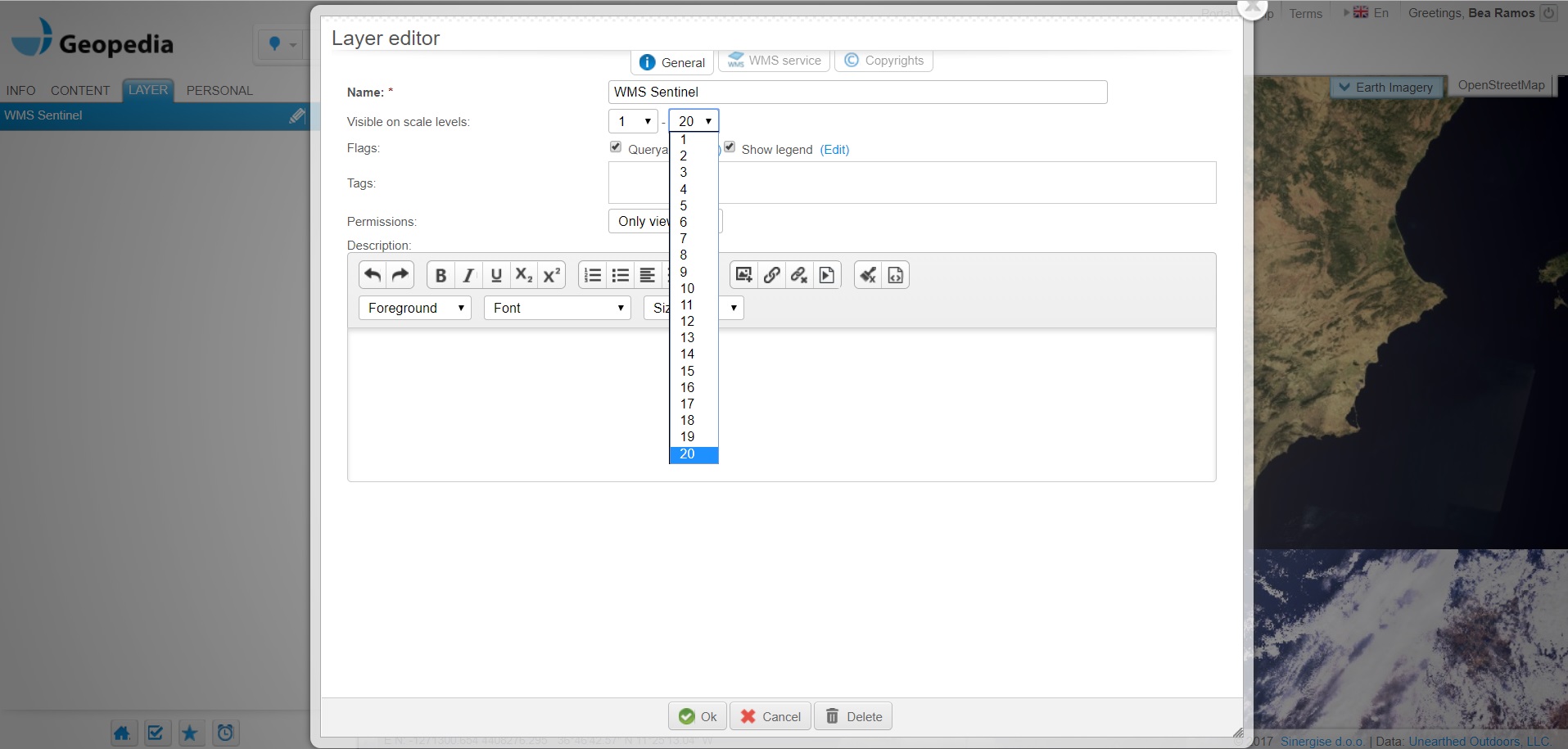Open the CONTENT sidebar tab
This screenshot has height=749, width=1568.
click(x=80, y=91)
